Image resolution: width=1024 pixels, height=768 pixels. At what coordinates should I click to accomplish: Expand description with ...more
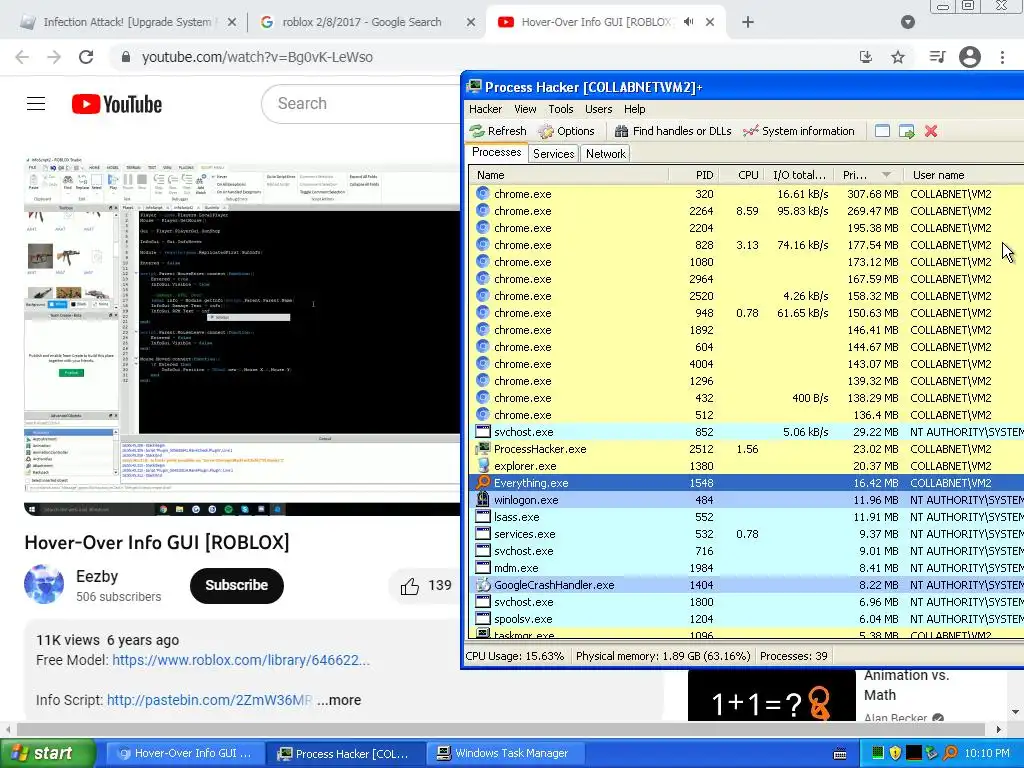coord(339,700)
